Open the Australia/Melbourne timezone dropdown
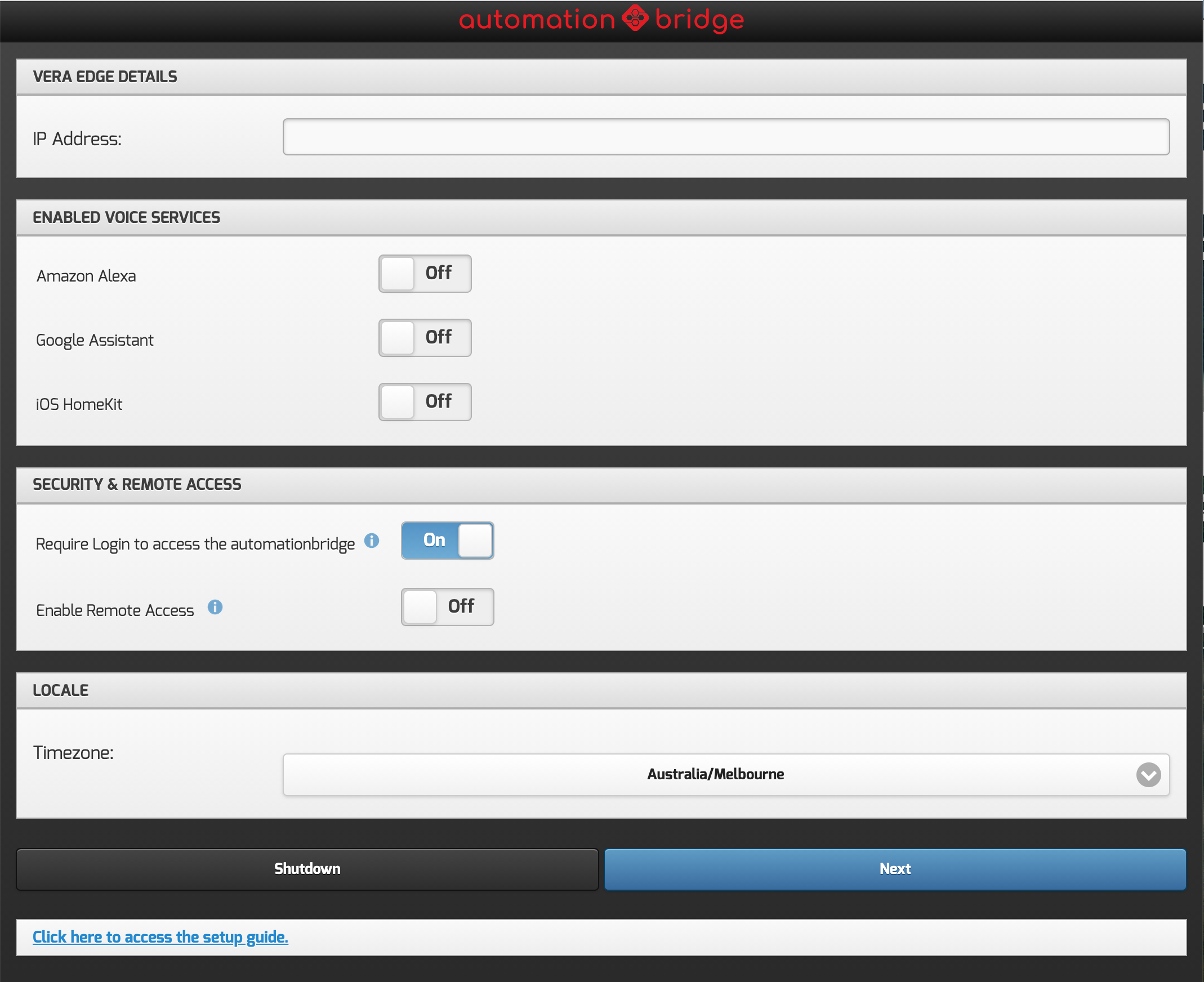 [715, 774]
